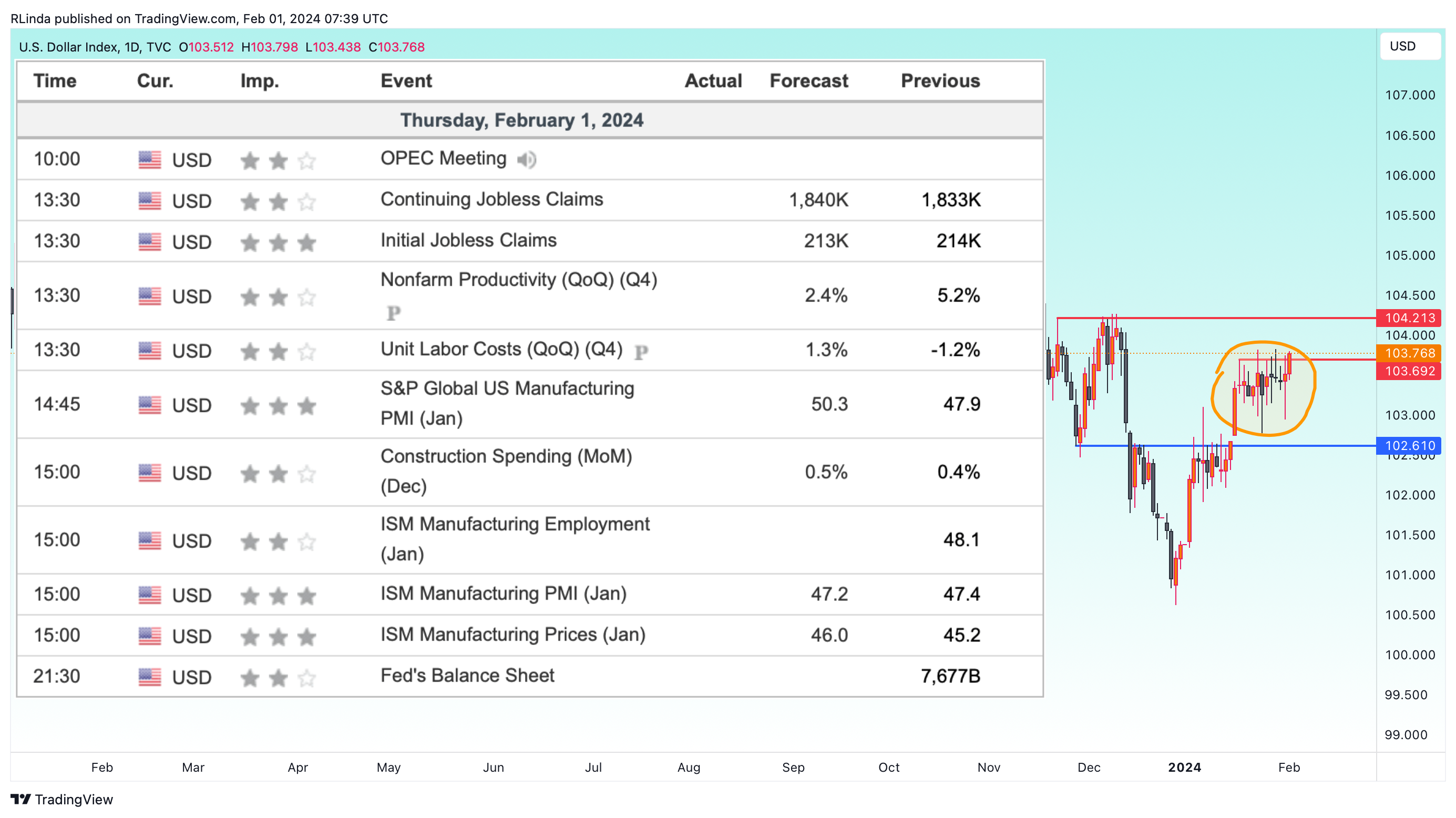
Task: Click the US flag in Continuing Jobless Claims row
Action: 150,201
